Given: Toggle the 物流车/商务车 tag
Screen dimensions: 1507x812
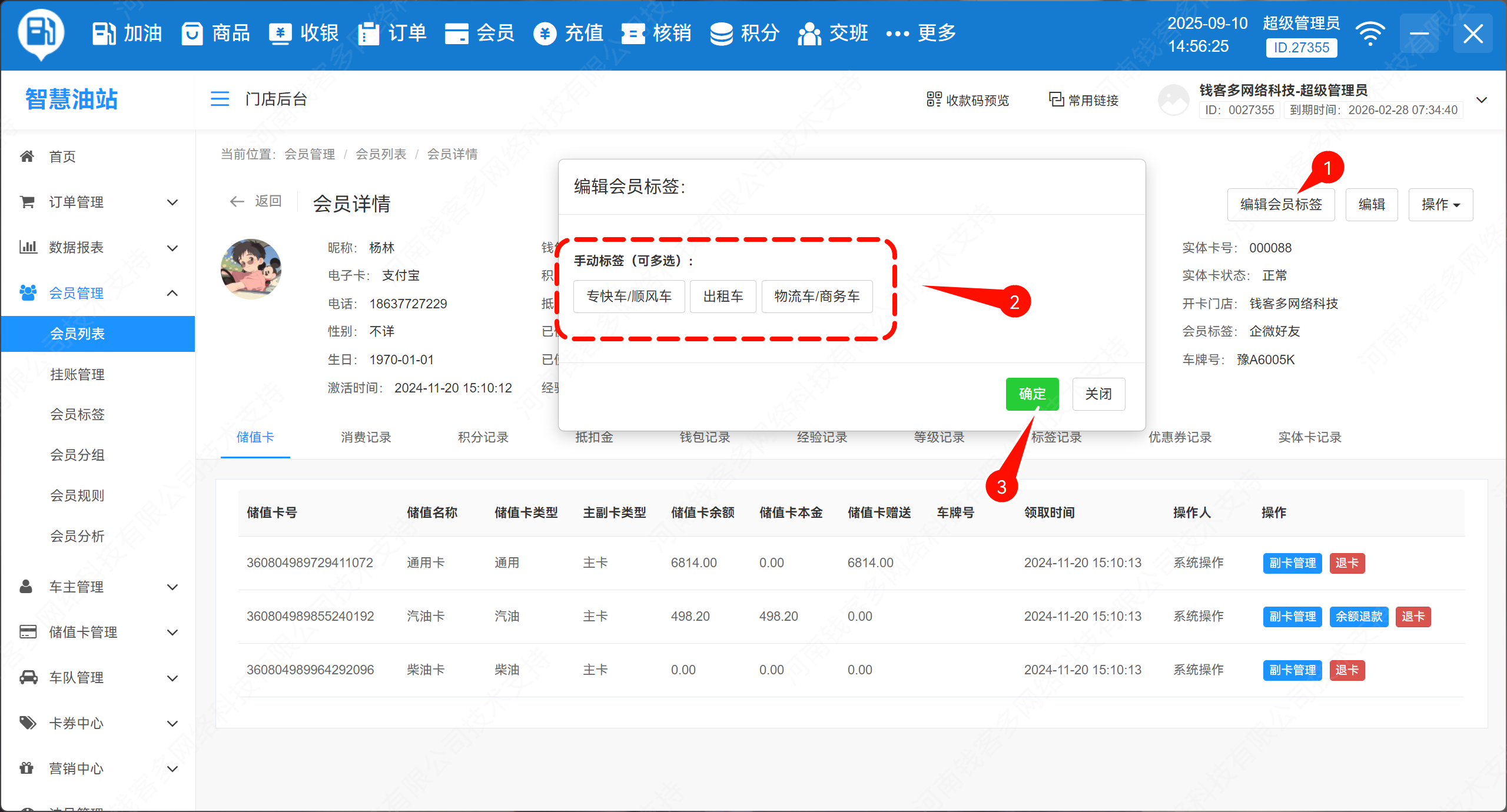Looking at the screenshot, I should [x=816, y=296].
